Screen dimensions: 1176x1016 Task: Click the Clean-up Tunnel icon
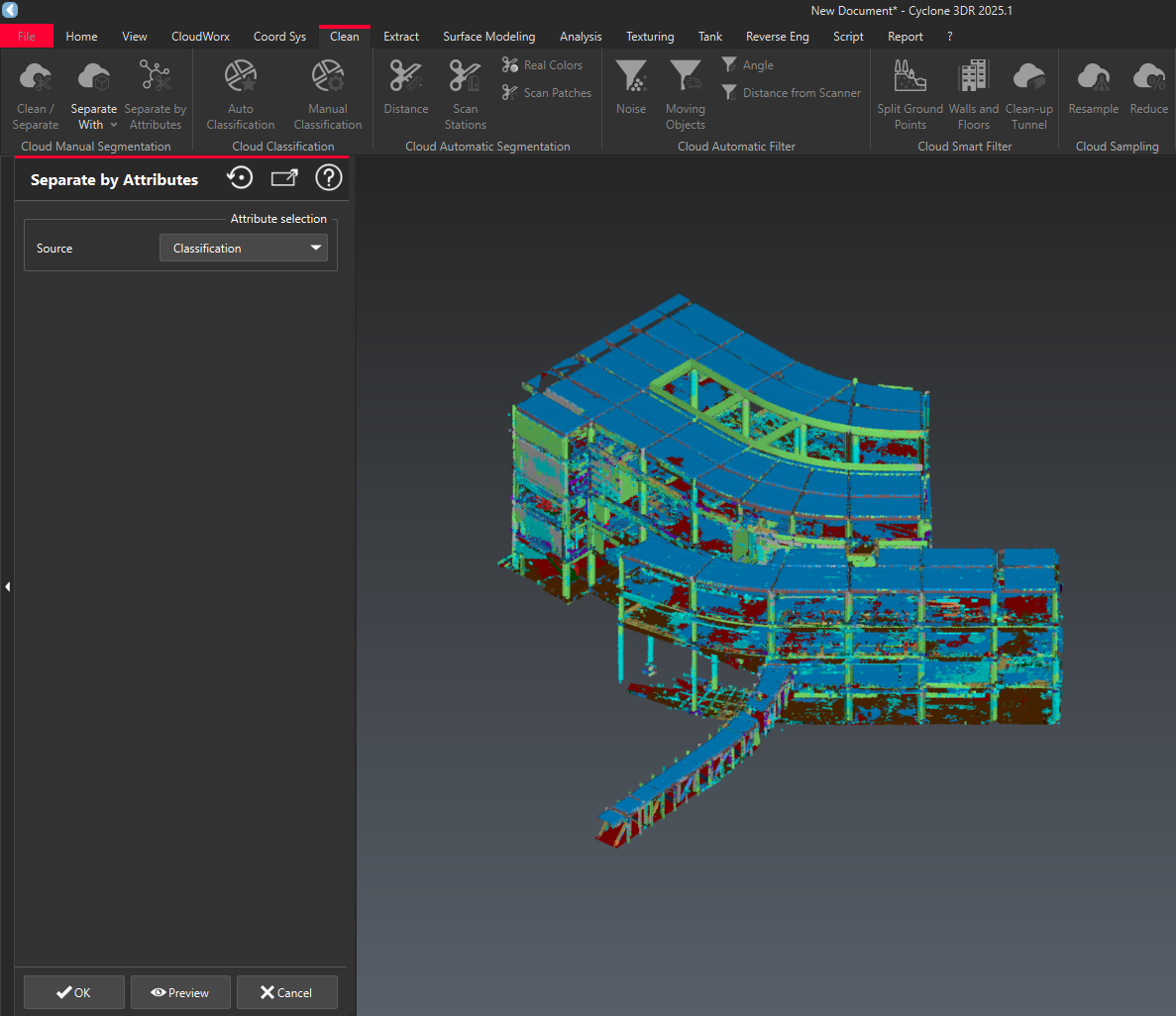tap(1028, 77)
